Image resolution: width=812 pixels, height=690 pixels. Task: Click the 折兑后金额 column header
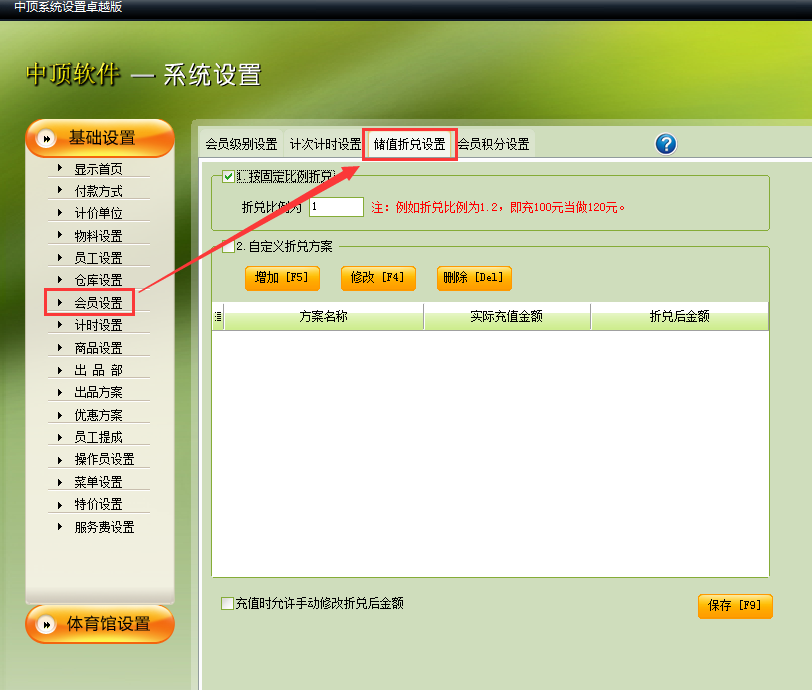(x=680, y=316)
